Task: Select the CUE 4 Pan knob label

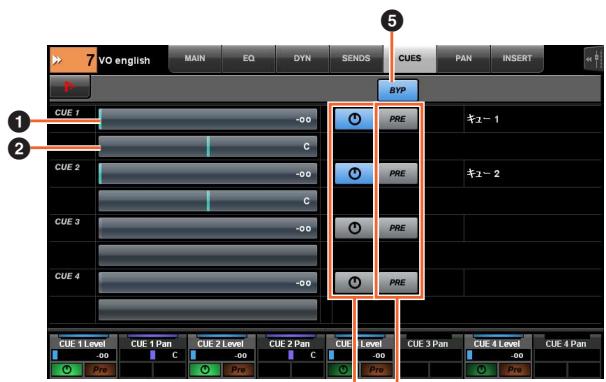Action: (566, 343)
